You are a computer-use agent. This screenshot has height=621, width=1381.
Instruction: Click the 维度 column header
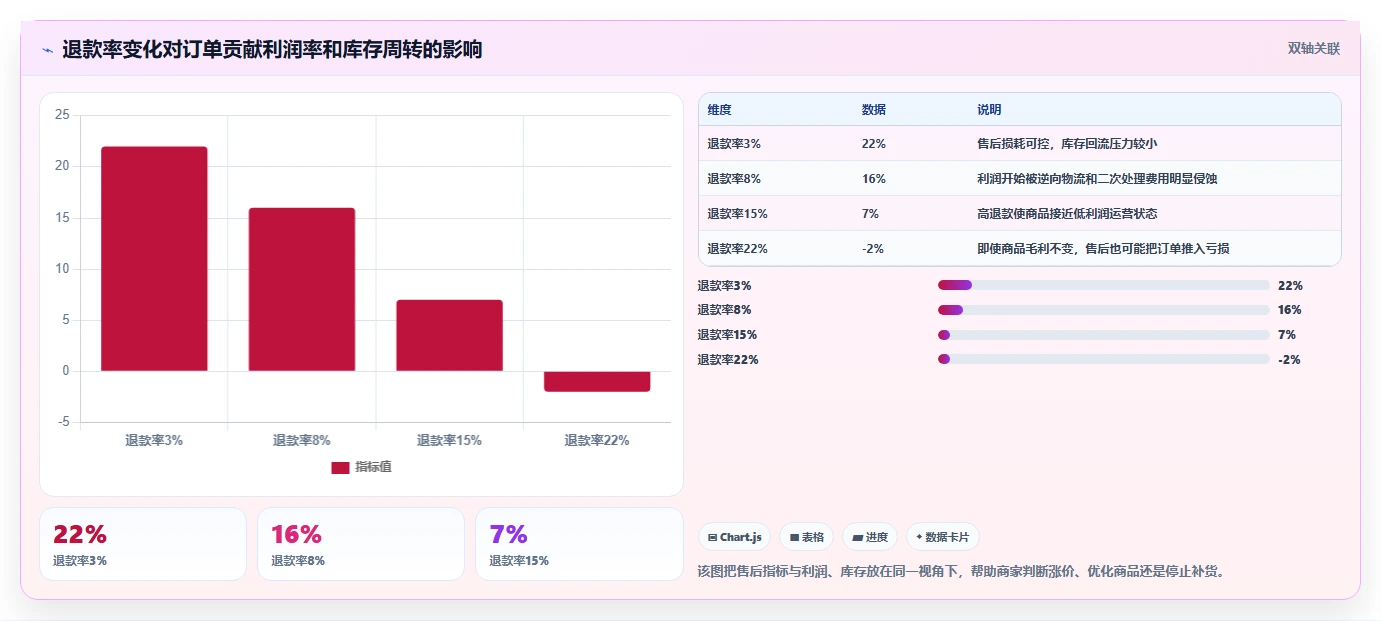click(x=719, y=110)
